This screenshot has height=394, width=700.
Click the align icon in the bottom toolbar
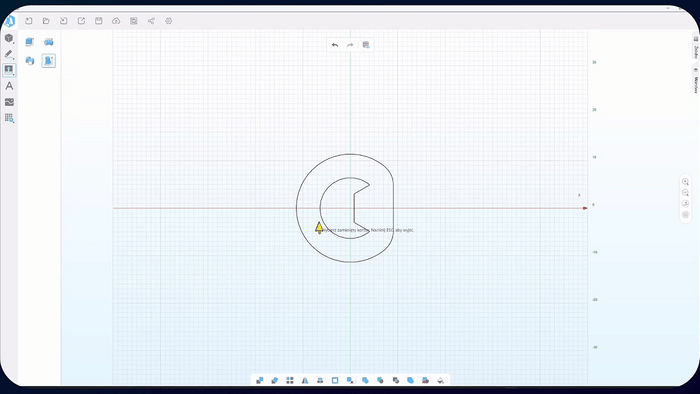[x=320, y=380]
